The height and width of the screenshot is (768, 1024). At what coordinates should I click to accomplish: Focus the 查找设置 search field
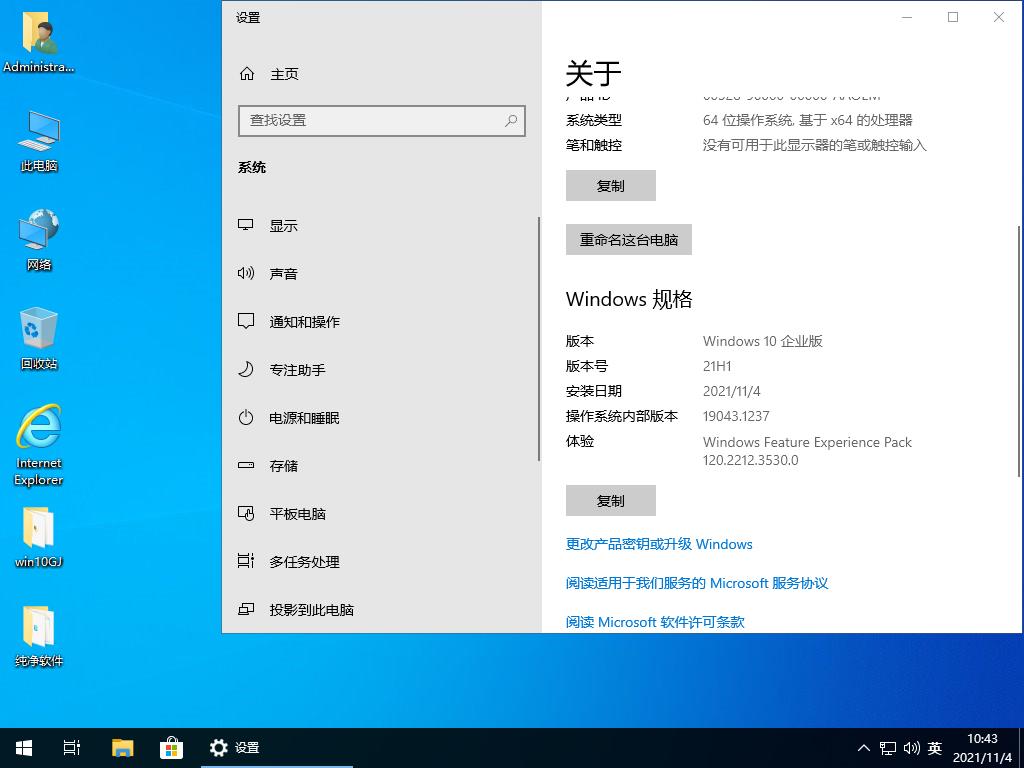tap(381, 120)
